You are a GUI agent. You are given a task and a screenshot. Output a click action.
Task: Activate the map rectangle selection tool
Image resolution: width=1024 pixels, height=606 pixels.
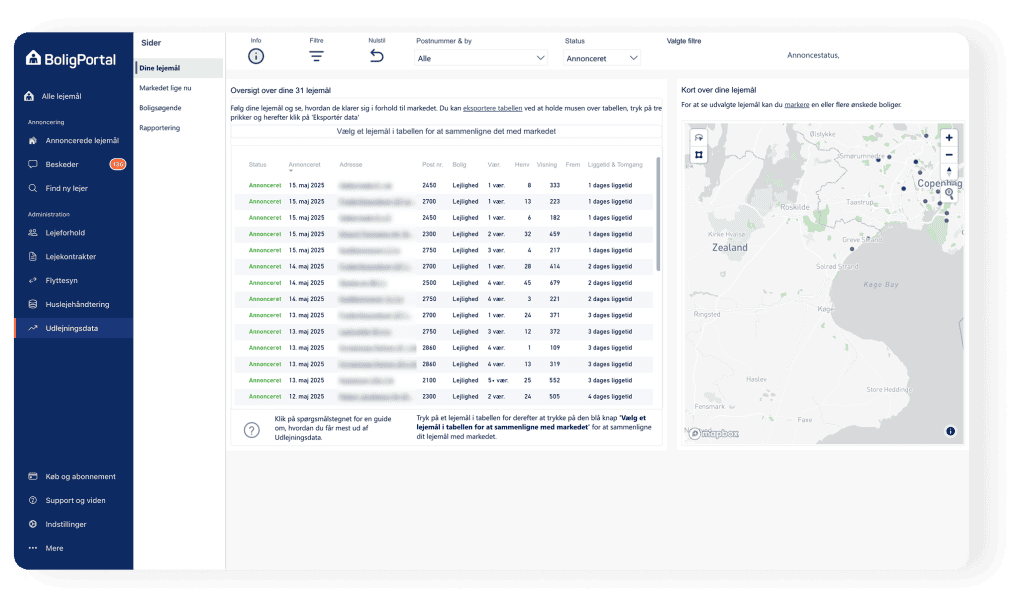(x=698, y=154)
